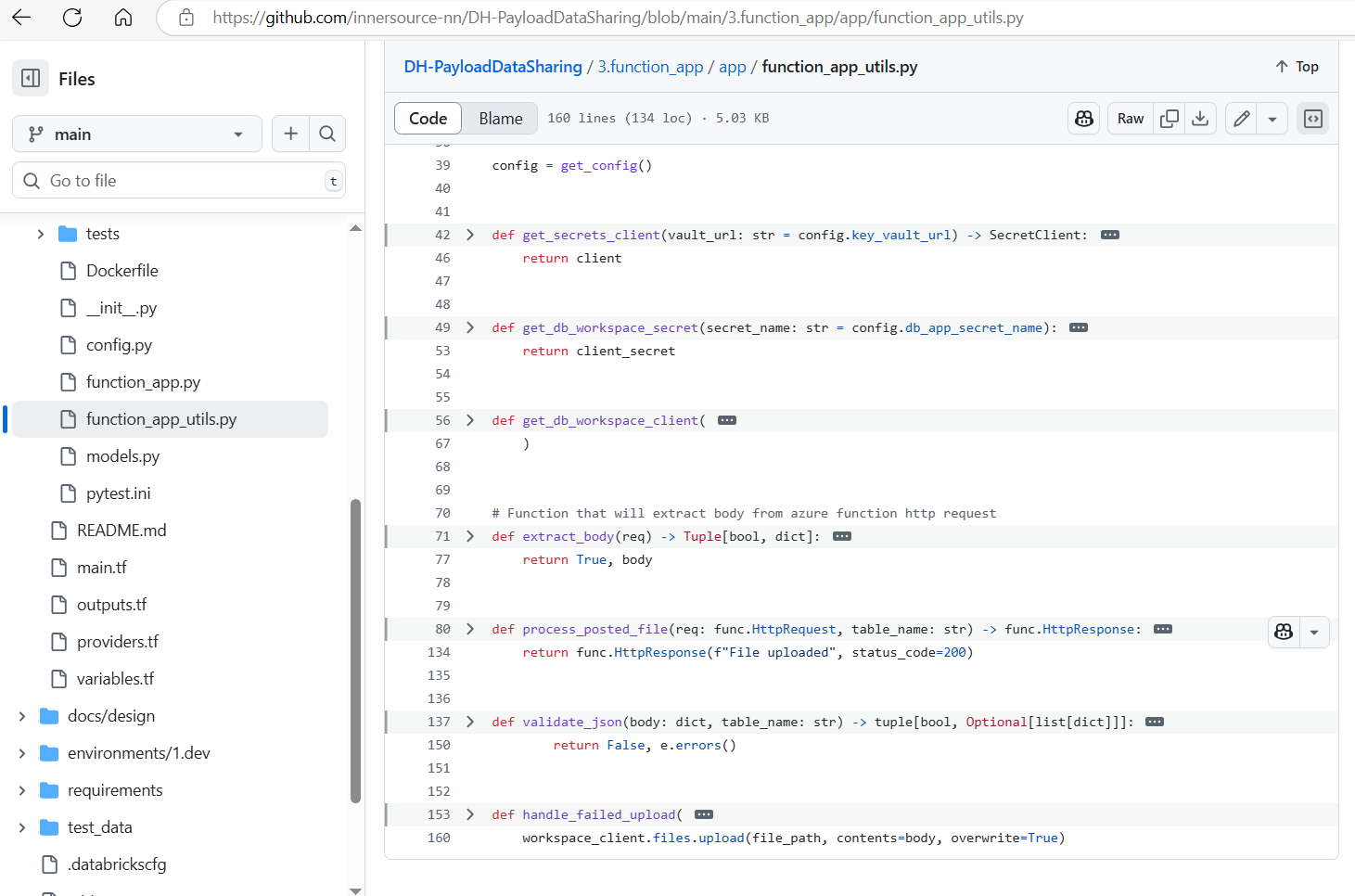Open the symbols panel icon

pos(1313,119)
